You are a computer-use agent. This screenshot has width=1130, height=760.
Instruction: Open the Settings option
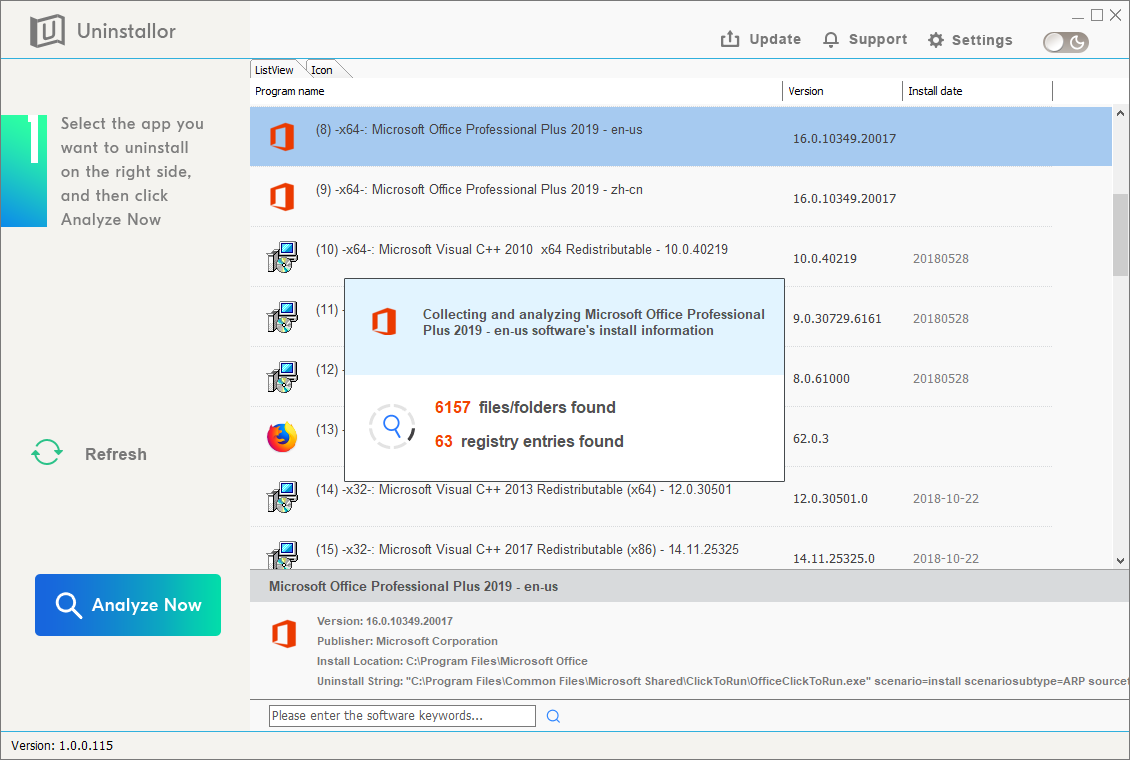pyautogui.click(x=970, y=40)
